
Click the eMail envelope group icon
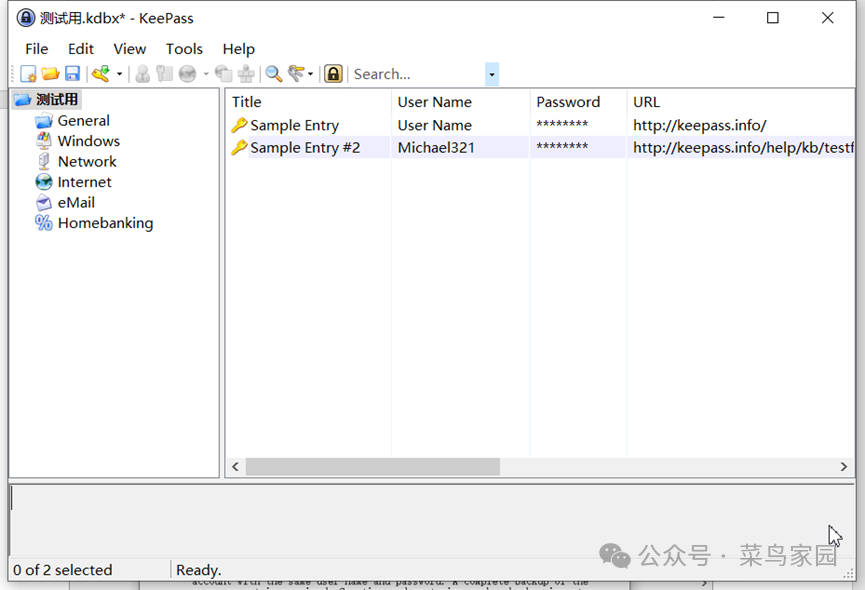[44, 202]
